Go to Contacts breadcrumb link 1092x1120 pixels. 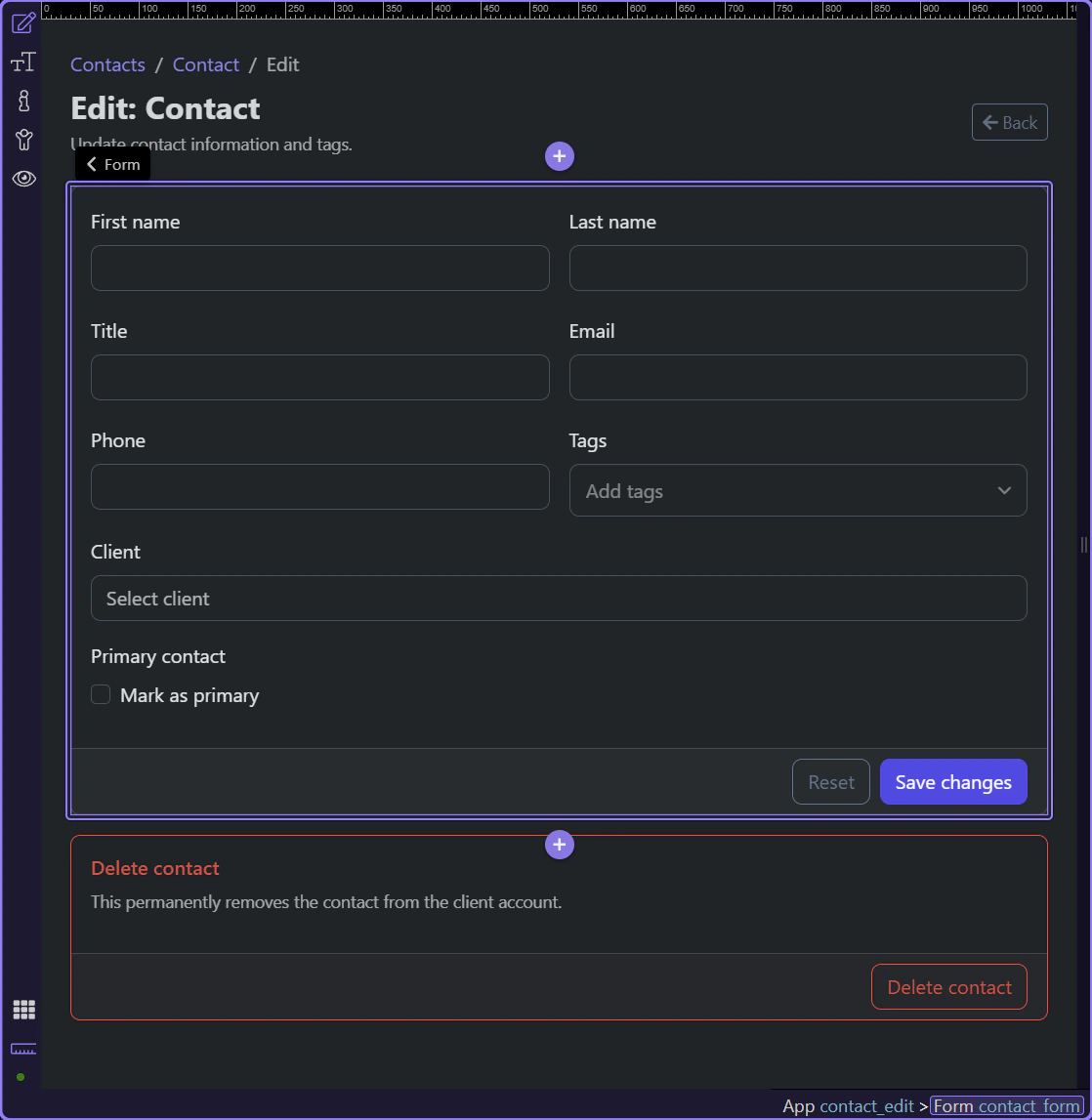coord(107,65)
